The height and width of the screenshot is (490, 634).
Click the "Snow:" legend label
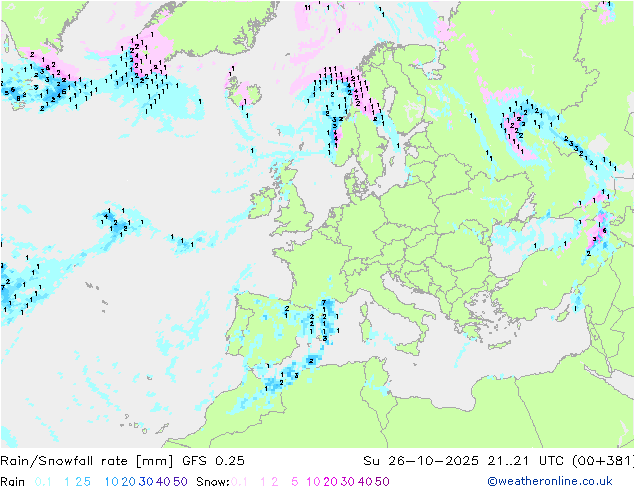pyautogui.click(x=213, y=482)
